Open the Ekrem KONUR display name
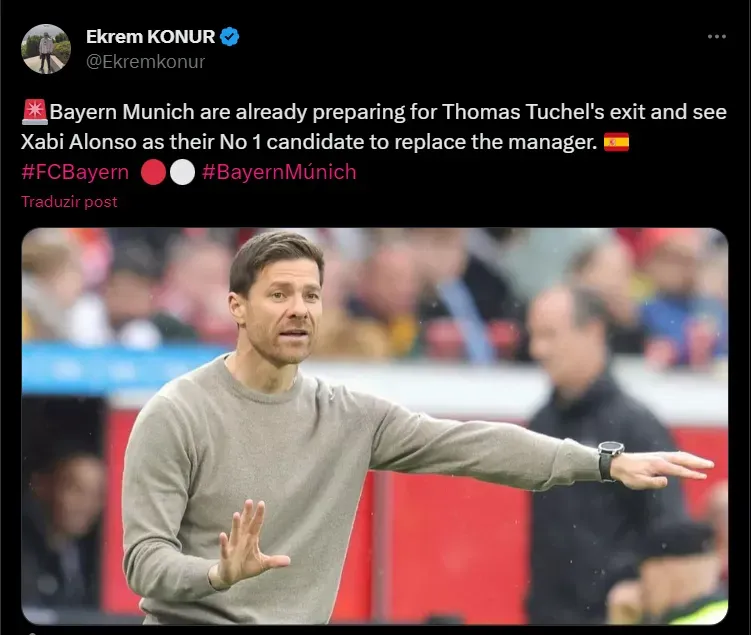 (x=150, y=37)
